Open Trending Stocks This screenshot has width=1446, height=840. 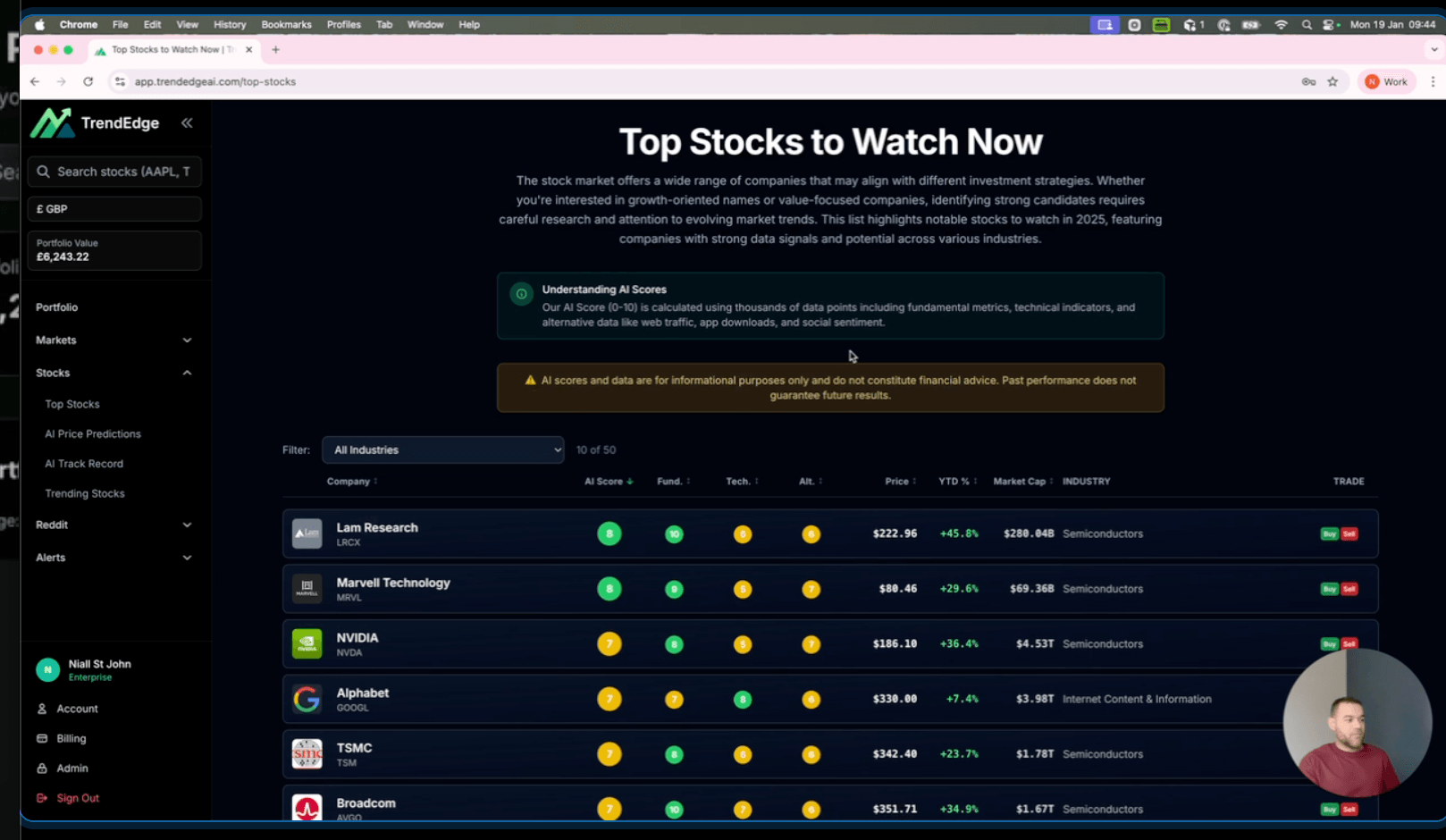tap(85, 494)
